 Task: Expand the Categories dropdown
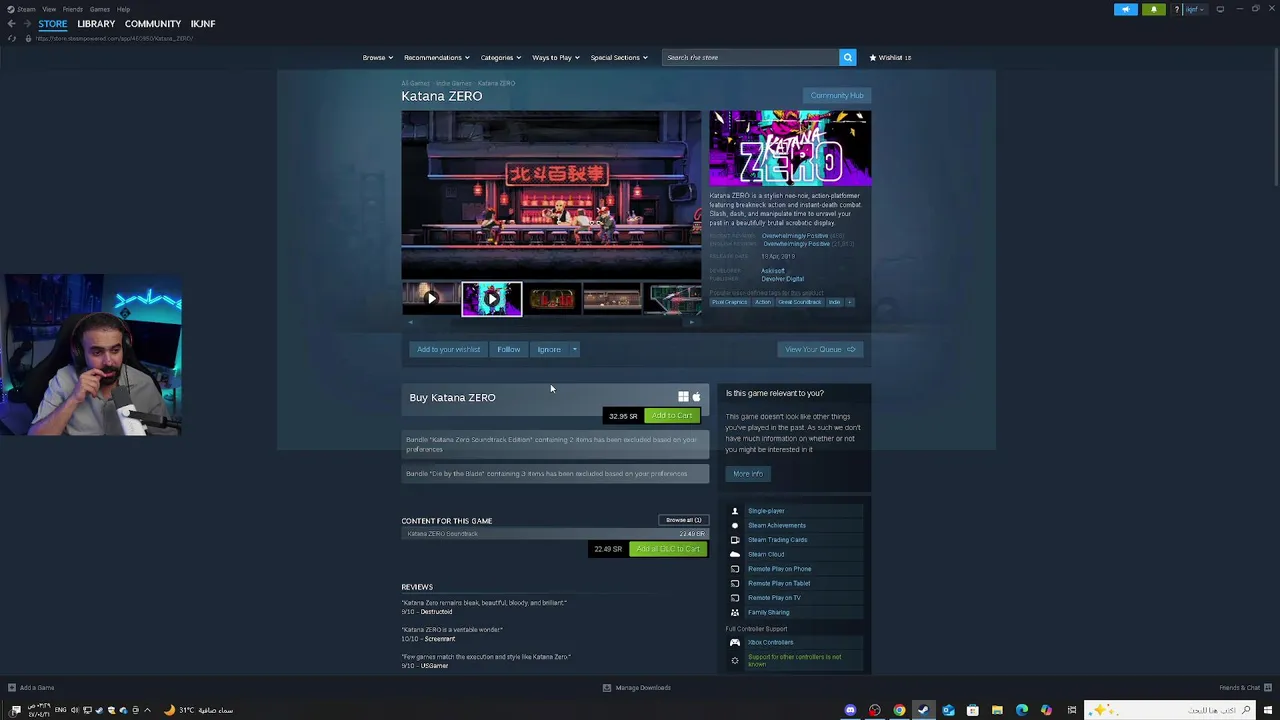pos(500,57)
